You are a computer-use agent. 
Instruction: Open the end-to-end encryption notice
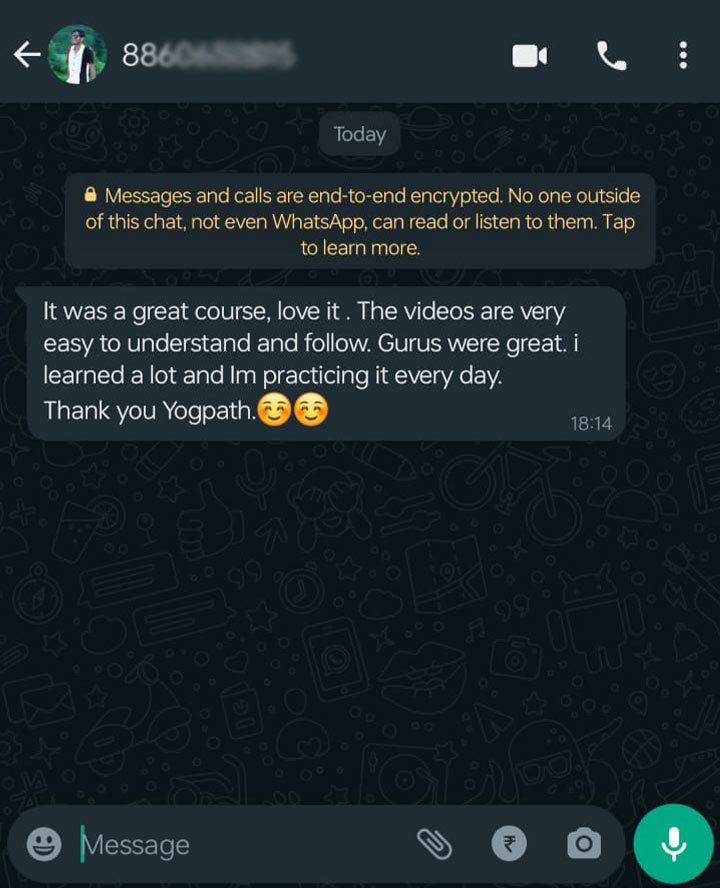360,221
